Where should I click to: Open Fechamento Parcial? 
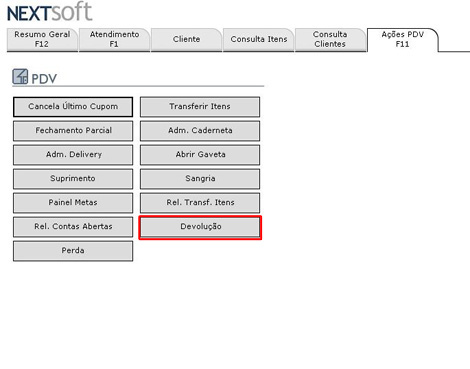tap(73, 131)
